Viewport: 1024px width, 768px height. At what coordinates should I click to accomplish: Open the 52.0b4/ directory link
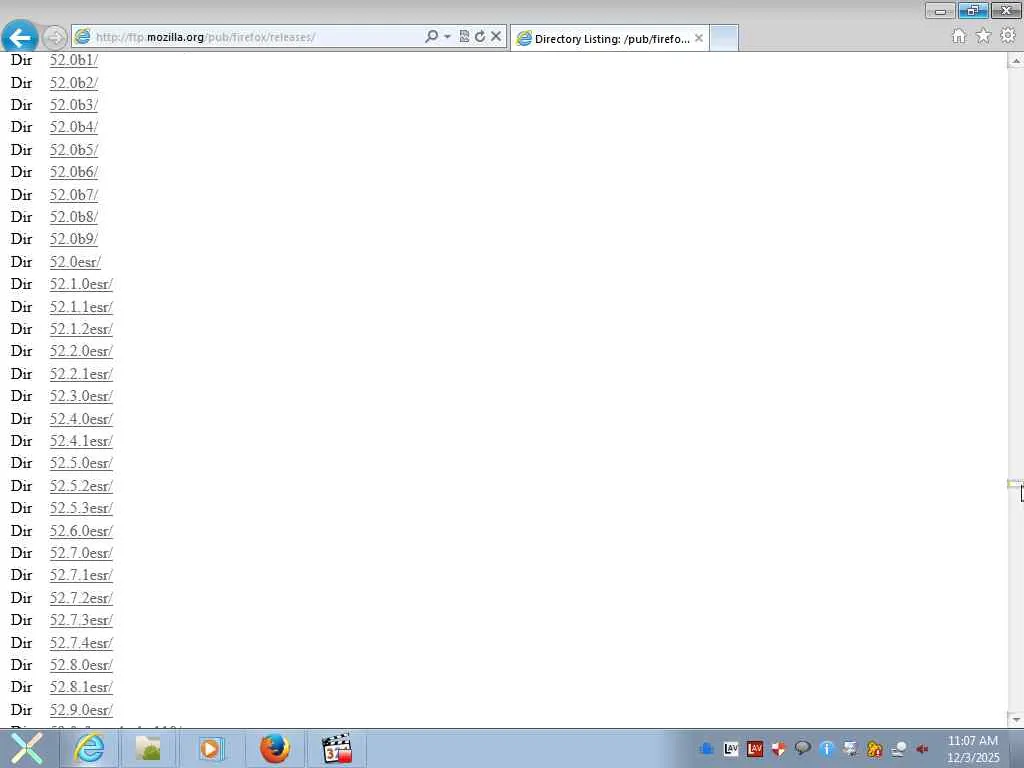coord(74,127)
